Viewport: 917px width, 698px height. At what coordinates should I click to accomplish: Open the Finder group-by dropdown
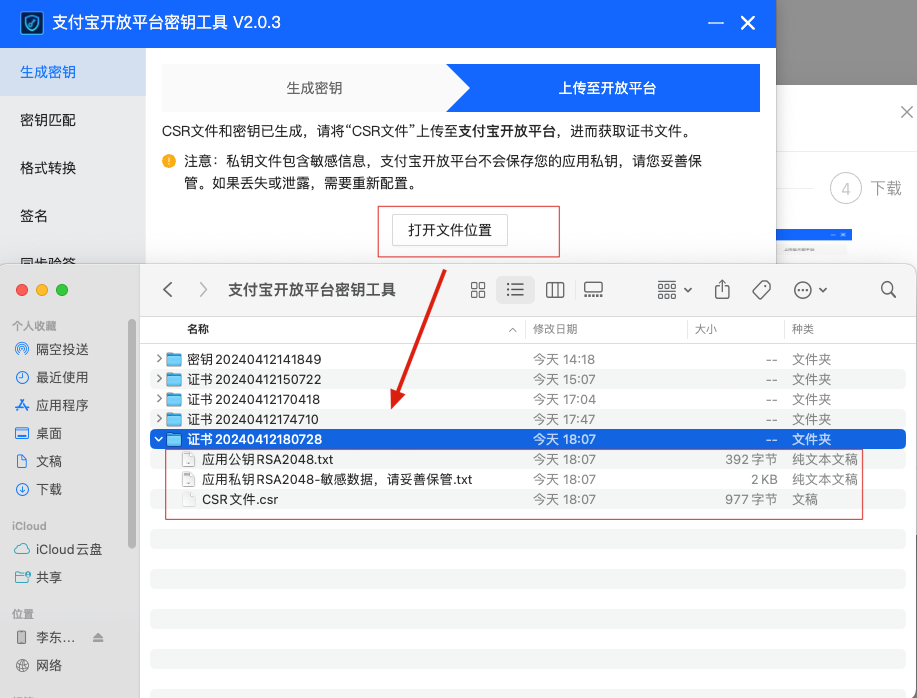pos(675,290)
